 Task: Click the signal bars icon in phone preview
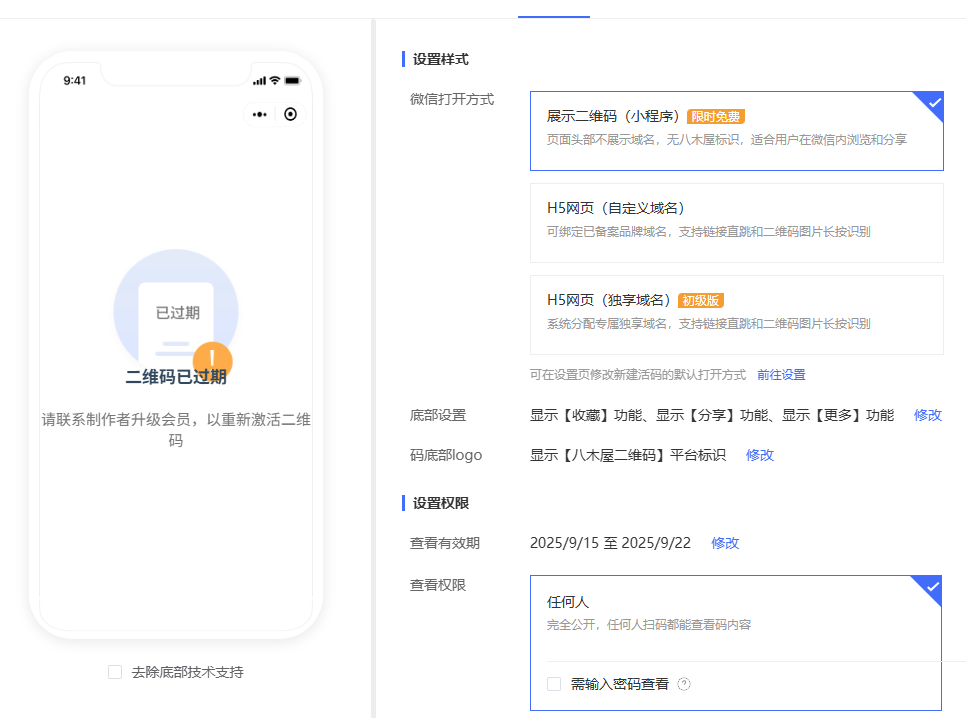pyautogui.click(x=259, y=81)
